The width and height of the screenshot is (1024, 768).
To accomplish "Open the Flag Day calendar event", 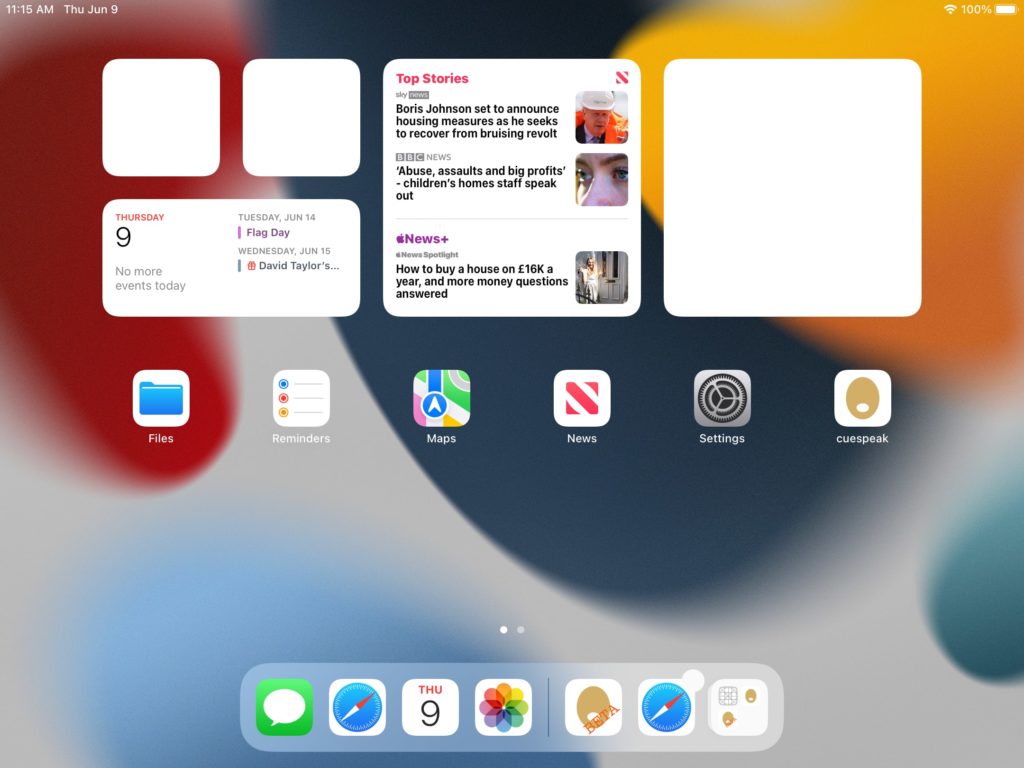I will (268, 232).
